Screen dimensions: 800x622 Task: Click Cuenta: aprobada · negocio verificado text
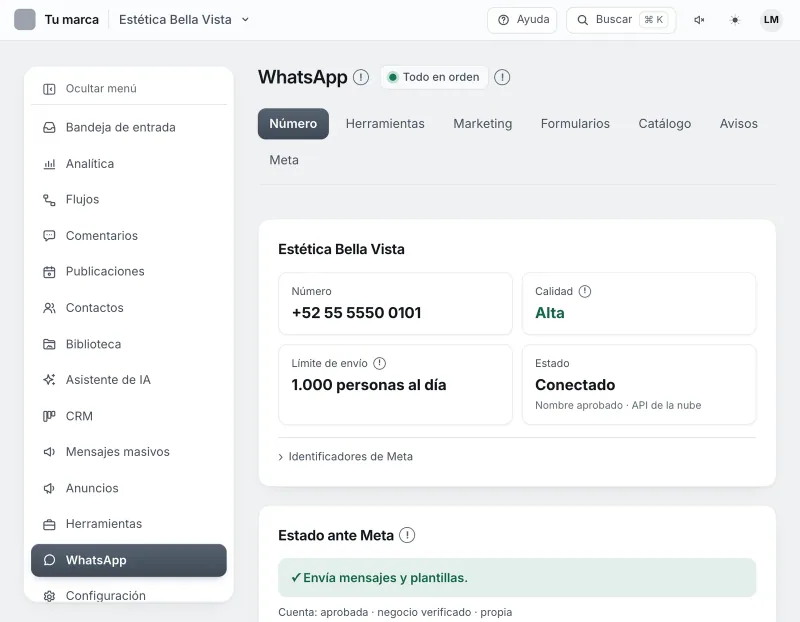pos(395,612)
